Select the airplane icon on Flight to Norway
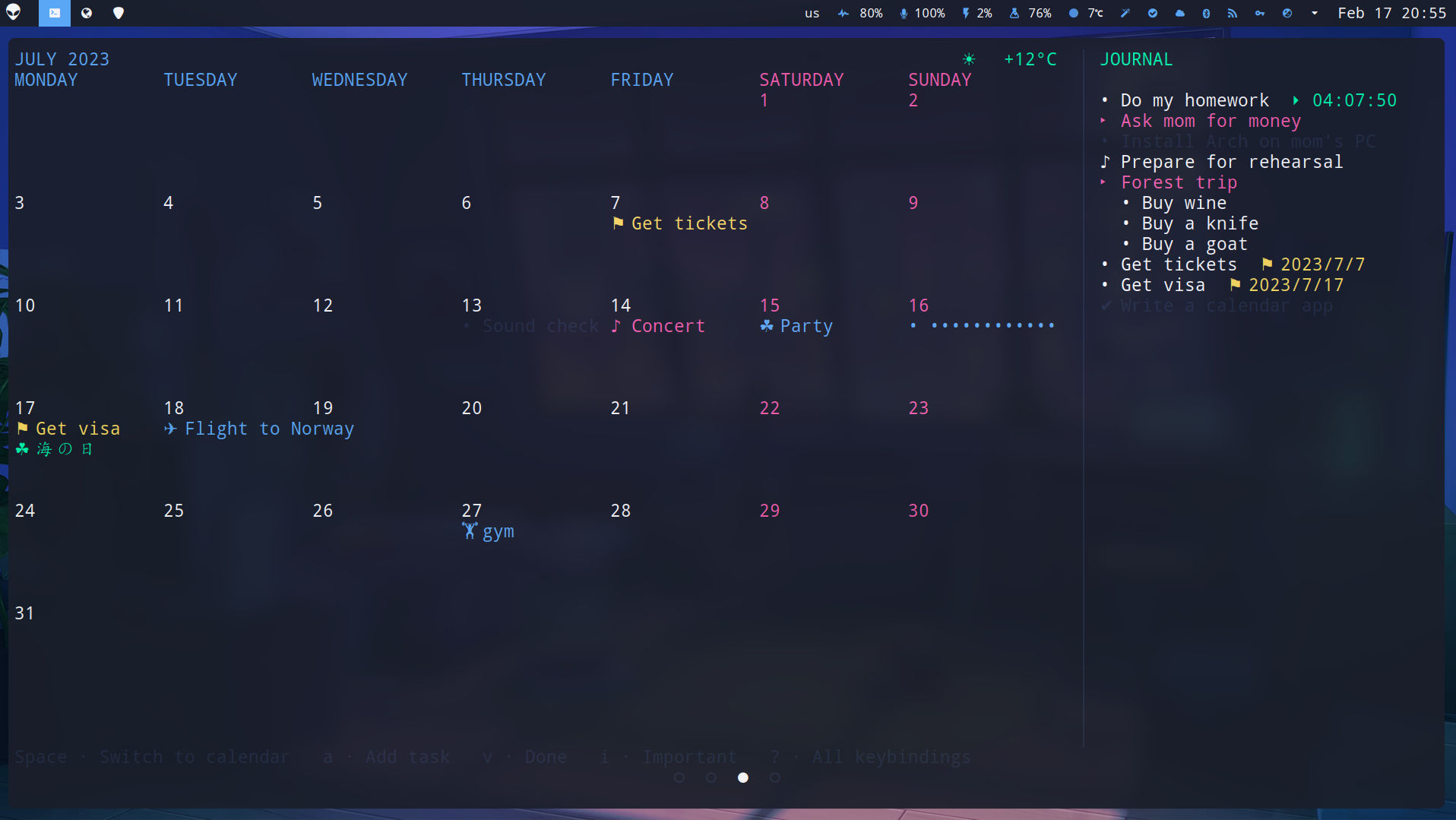The image size is (1456, 820). click(x=169, y=429)
